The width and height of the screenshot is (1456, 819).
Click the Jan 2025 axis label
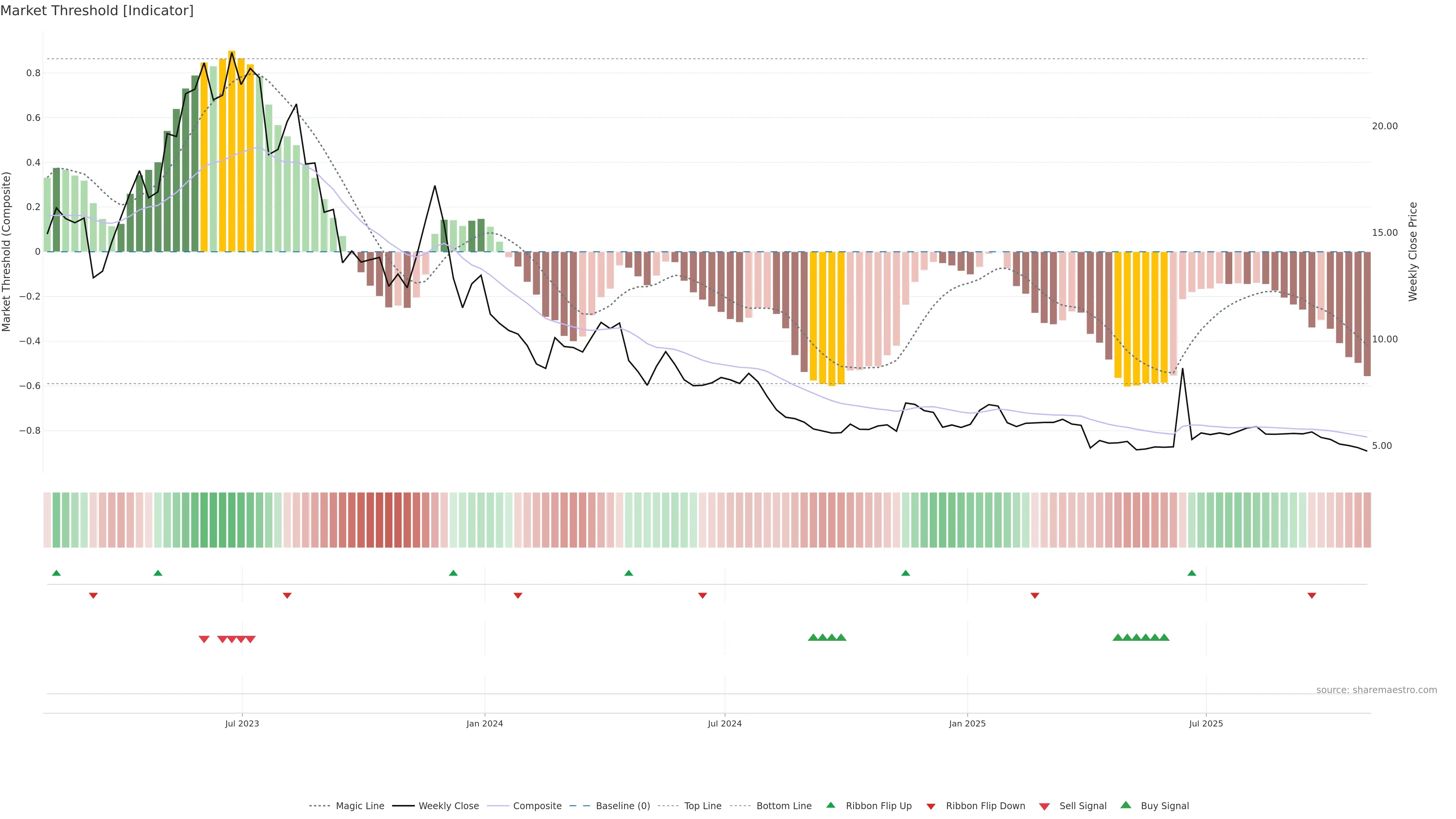click(967, 723)
